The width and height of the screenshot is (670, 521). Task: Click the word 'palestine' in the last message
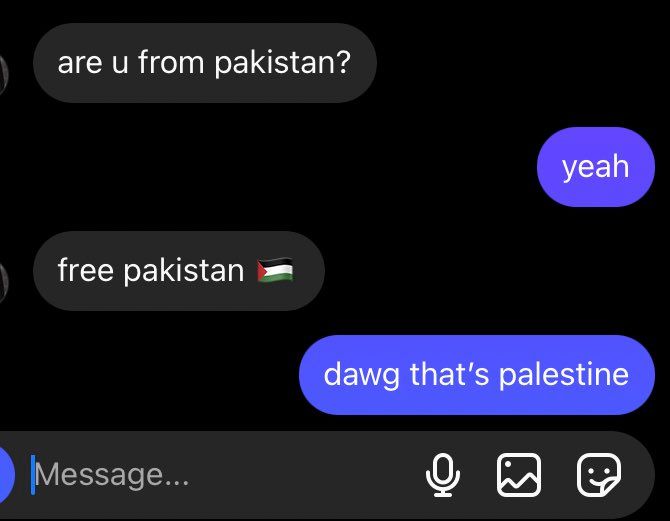(564, 375)
